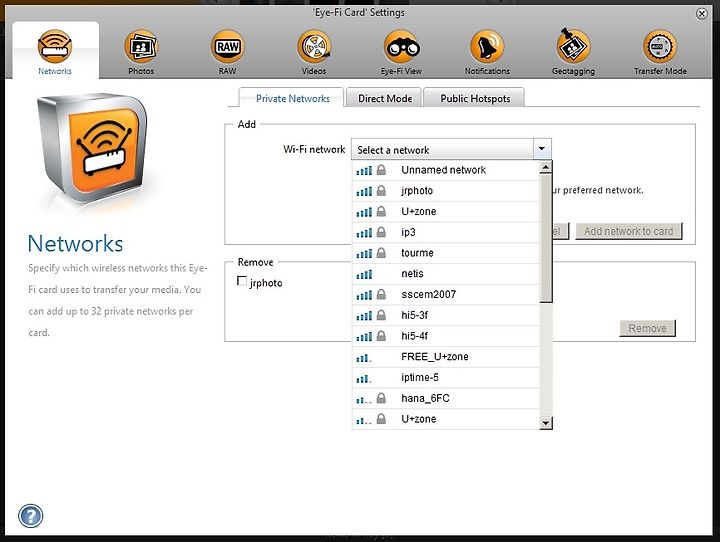Click the Select a network combo box
This screenshot has width=720, height=542.
point(451,149)
